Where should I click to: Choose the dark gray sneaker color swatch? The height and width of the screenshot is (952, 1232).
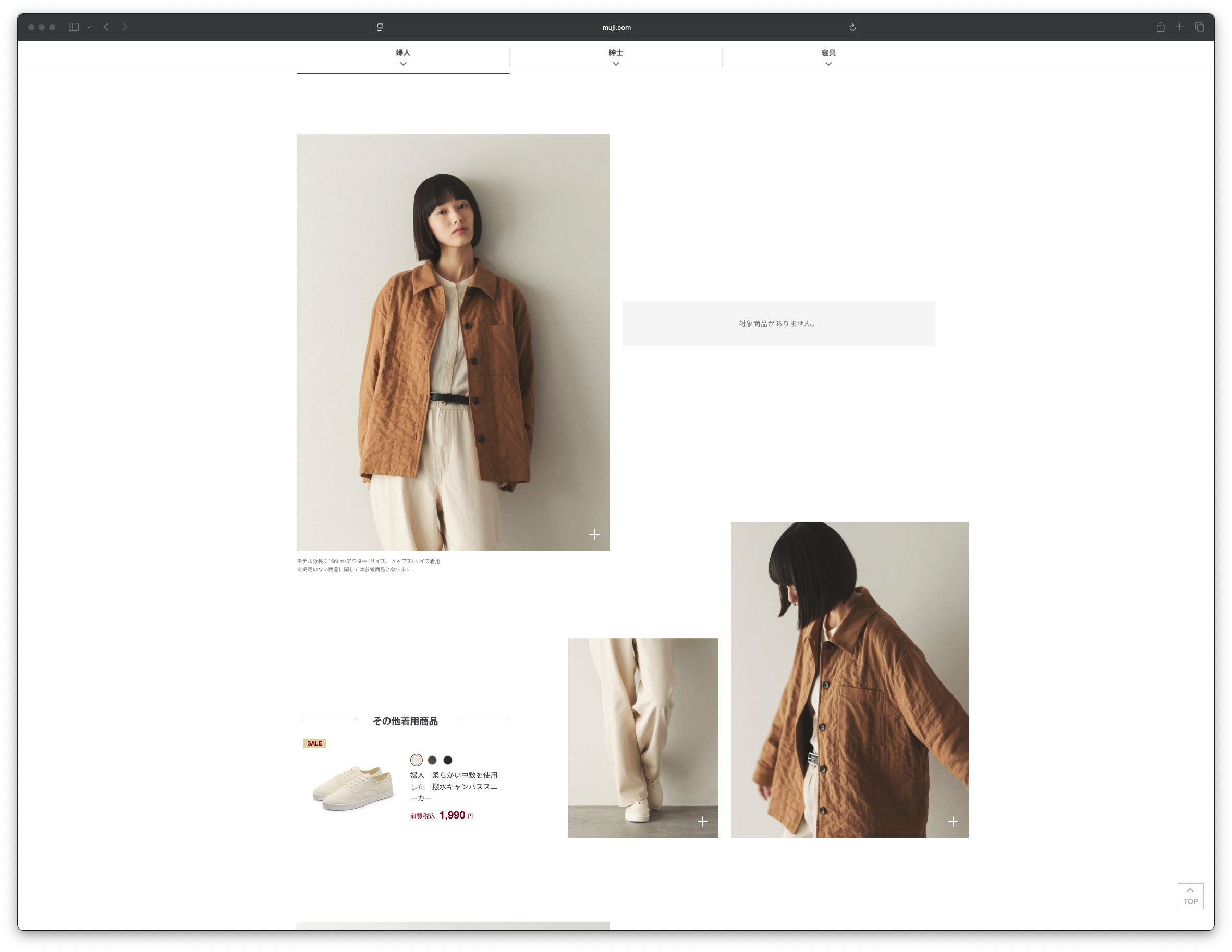[432, 760]
